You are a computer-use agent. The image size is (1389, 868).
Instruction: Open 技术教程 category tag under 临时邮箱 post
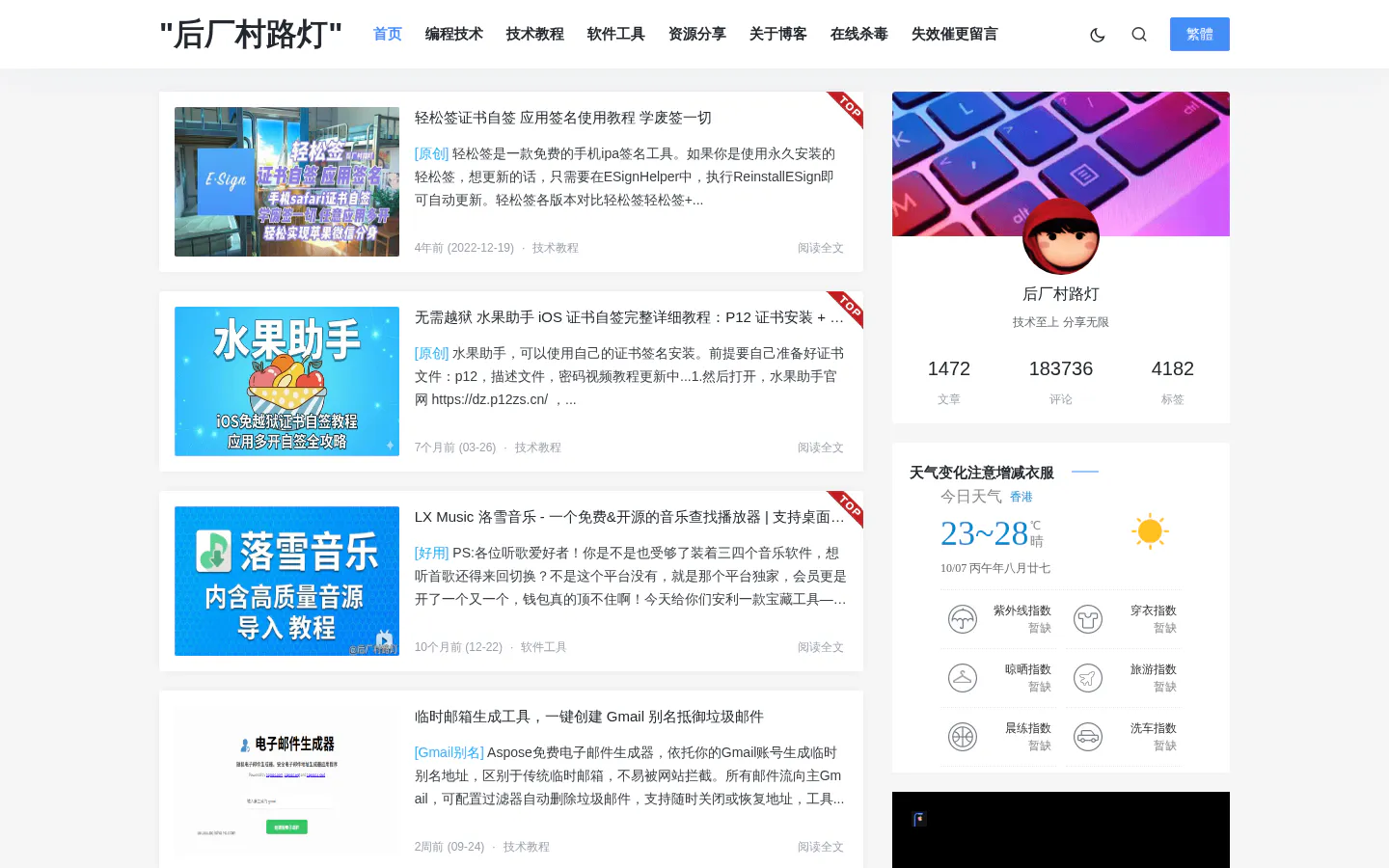coord(527,847)
